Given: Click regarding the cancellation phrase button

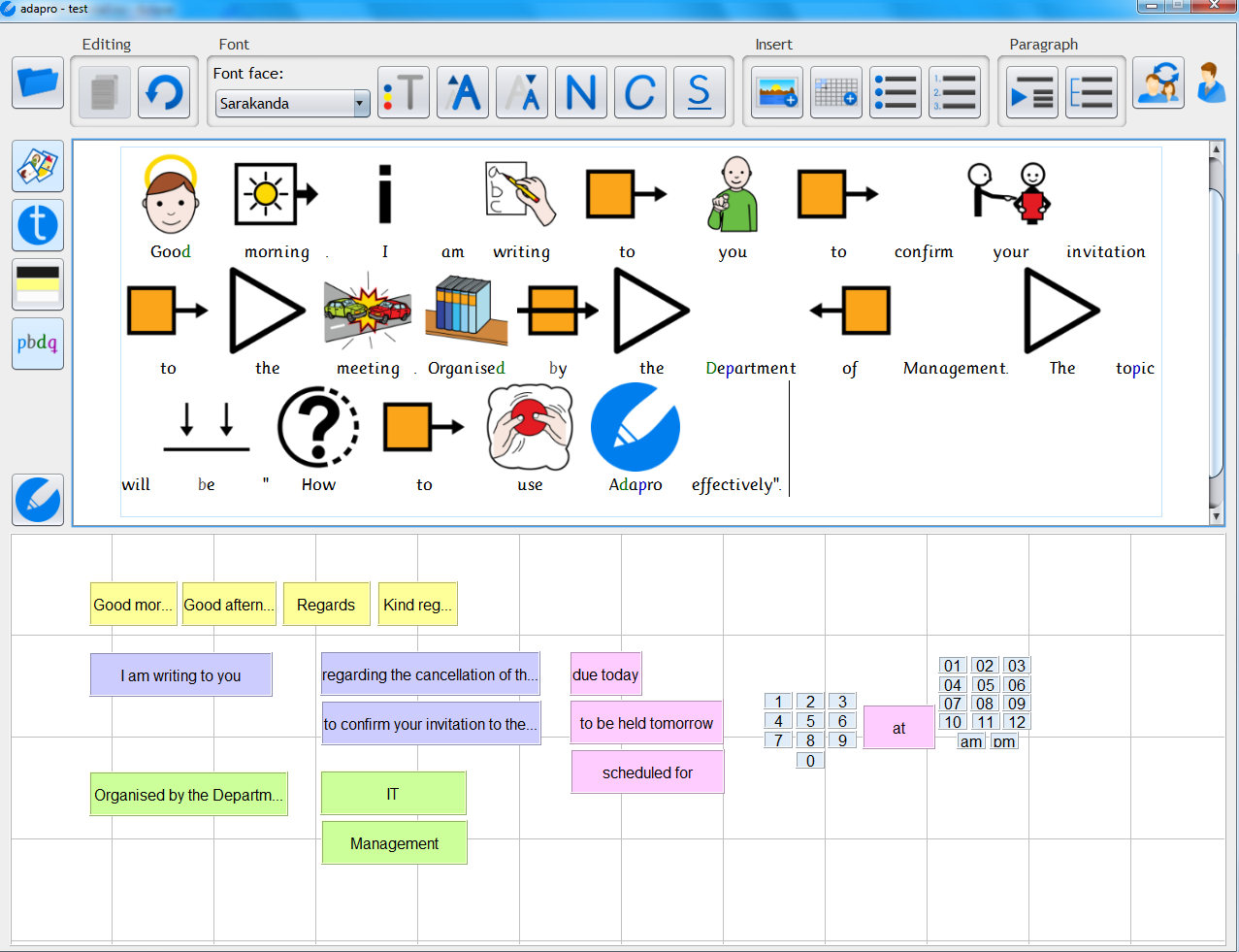Looking at the screenshot, I should point(430,674).
